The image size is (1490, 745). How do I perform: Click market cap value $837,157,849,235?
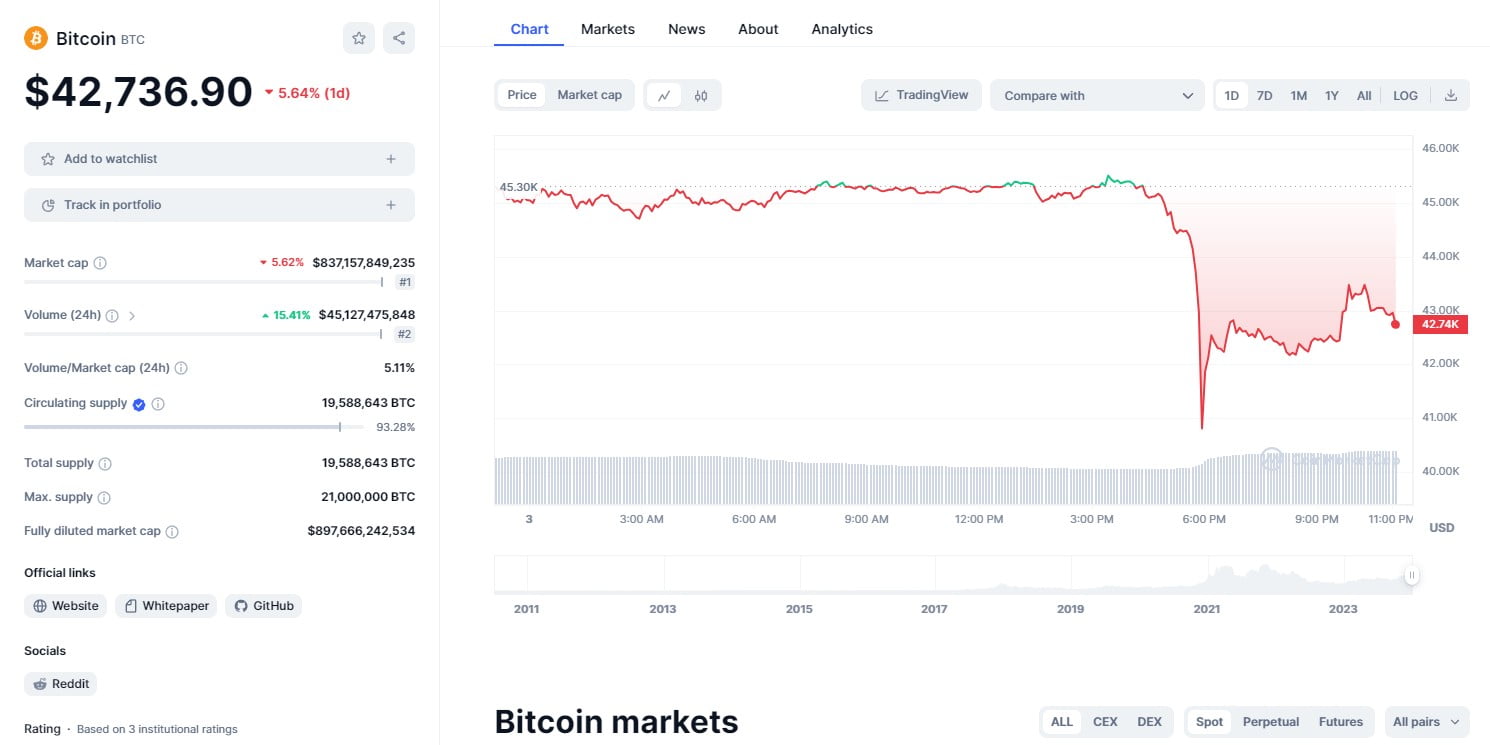click(x=363, y=263)
